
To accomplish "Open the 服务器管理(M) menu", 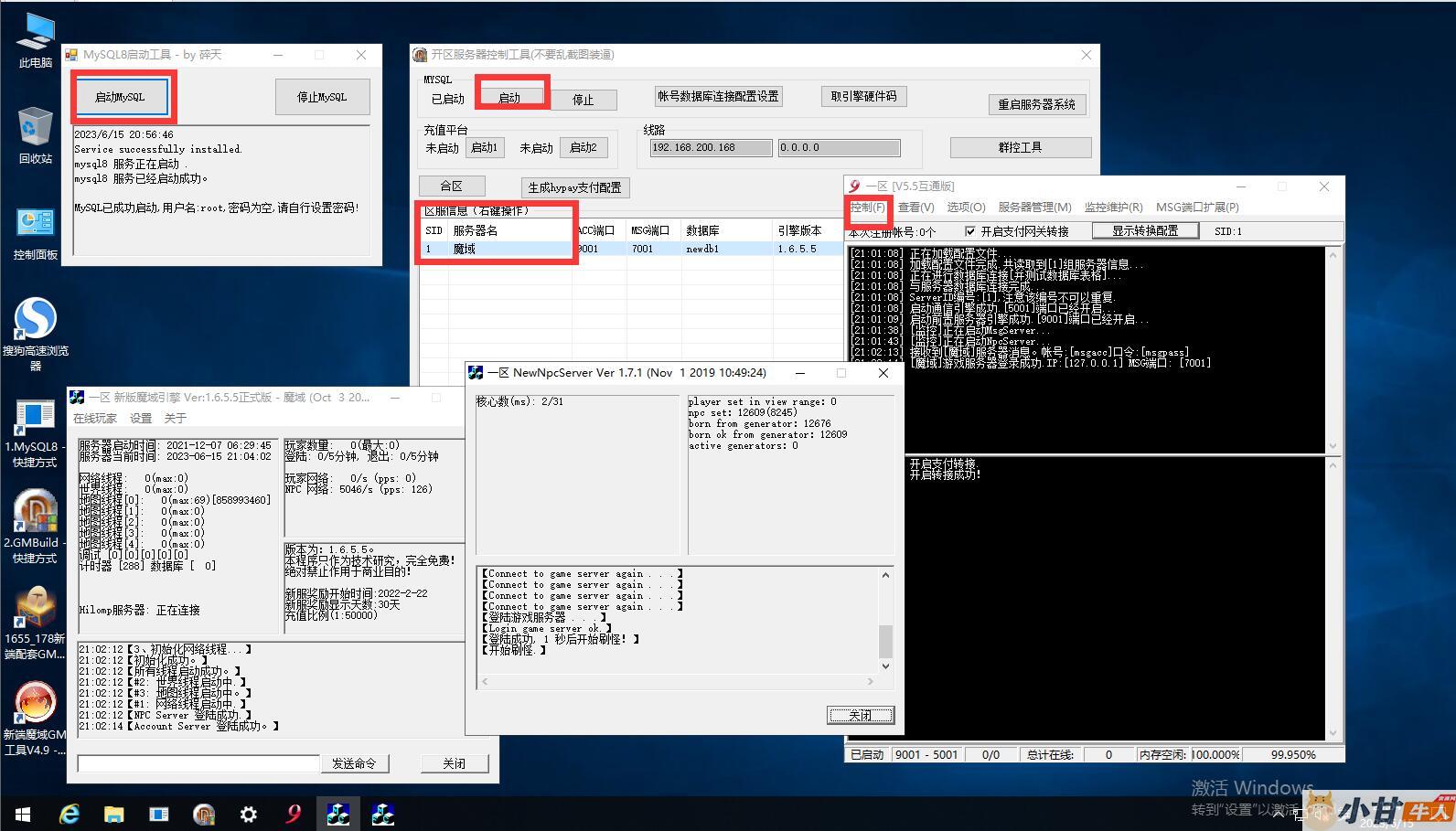I will coord(1034,208).
